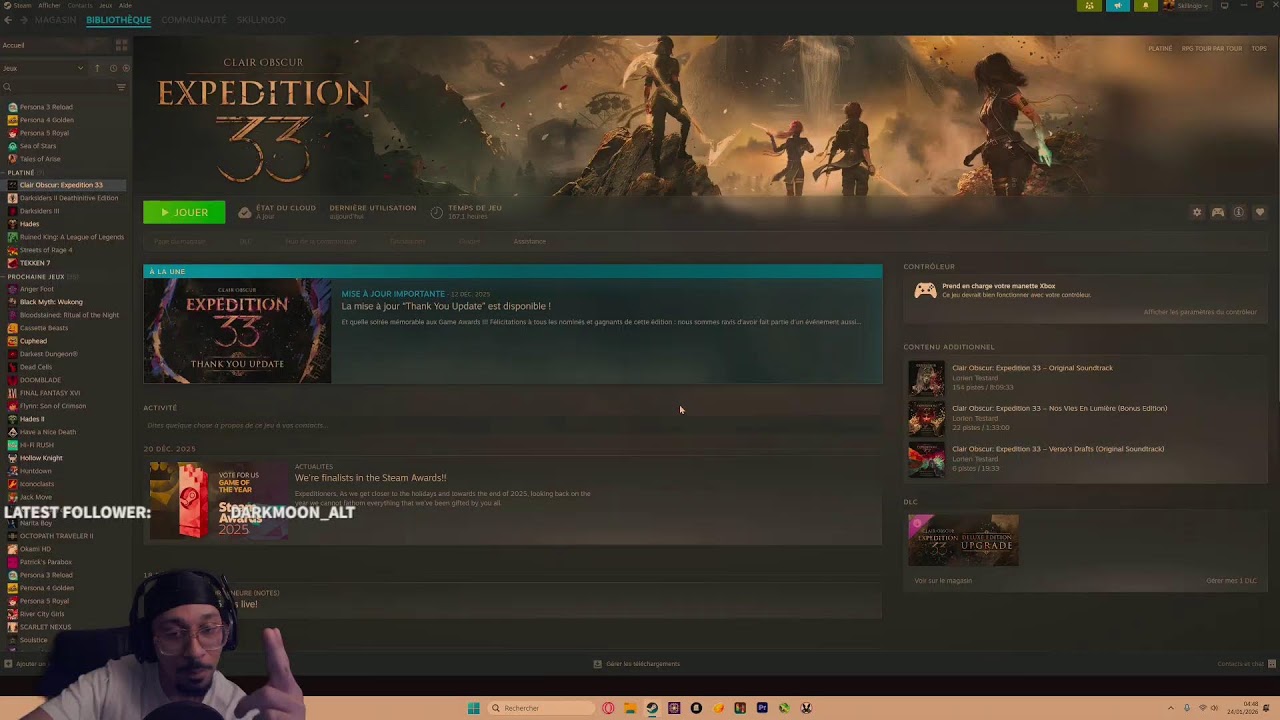Screen dimensions: 1280x720
Task: Click the download icon beside Gérer les téléchargements
Action: click(597, 664)
